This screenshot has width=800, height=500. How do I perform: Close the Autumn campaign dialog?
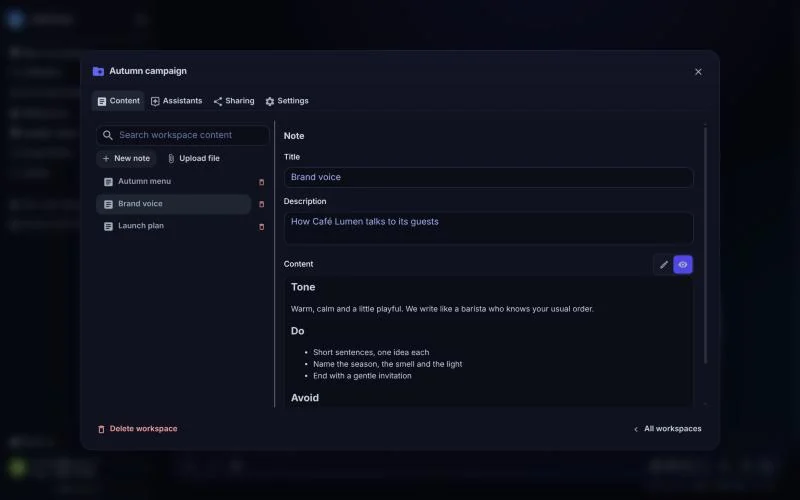click(698, 72)
